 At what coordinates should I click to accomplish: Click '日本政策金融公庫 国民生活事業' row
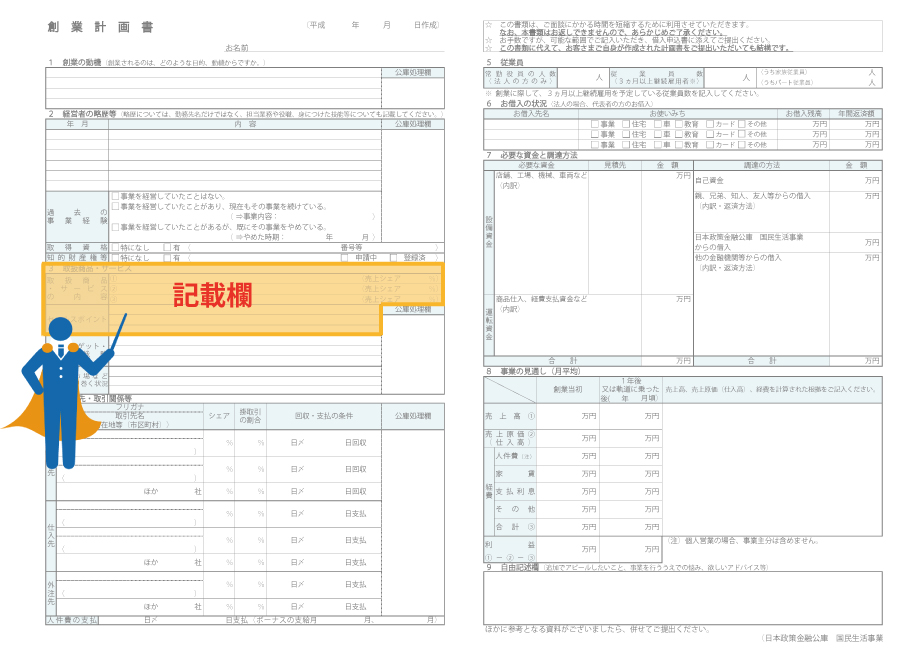pos(788,242)
